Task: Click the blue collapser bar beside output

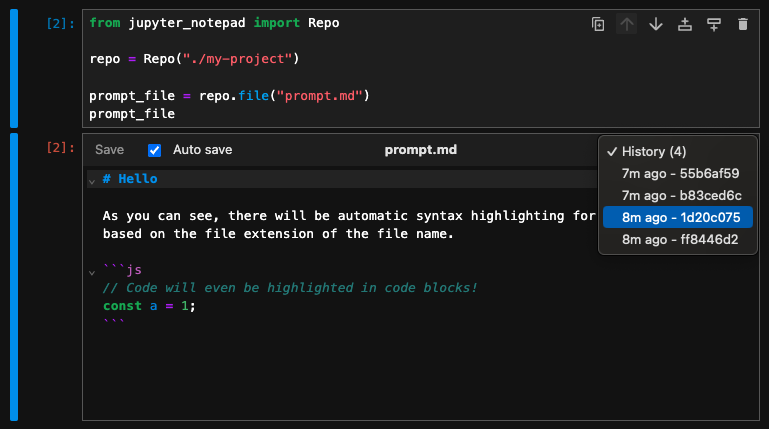Action: (14, 277)
